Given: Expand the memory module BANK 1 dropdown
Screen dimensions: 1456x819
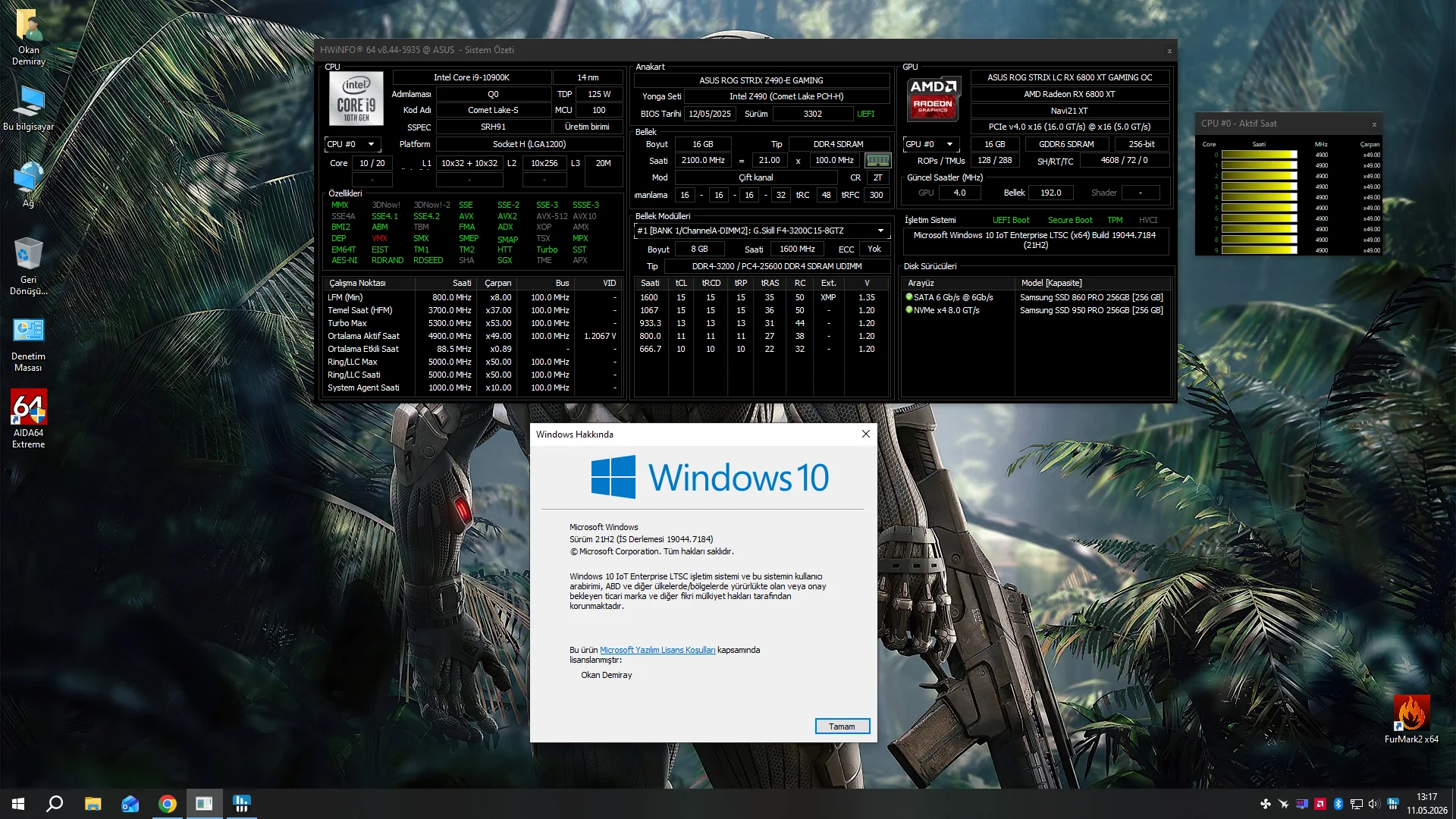Looking at the screenshot, I should [761, 231].
